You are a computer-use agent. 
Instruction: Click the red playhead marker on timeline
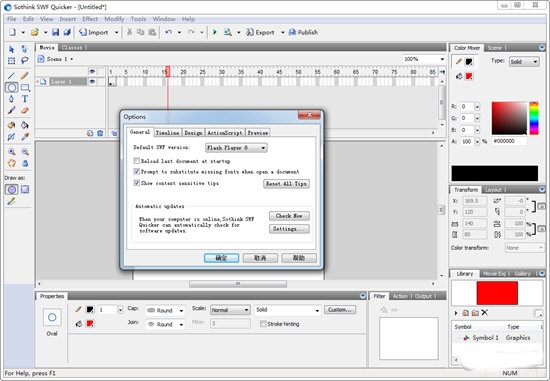click(x=168, y=71)
